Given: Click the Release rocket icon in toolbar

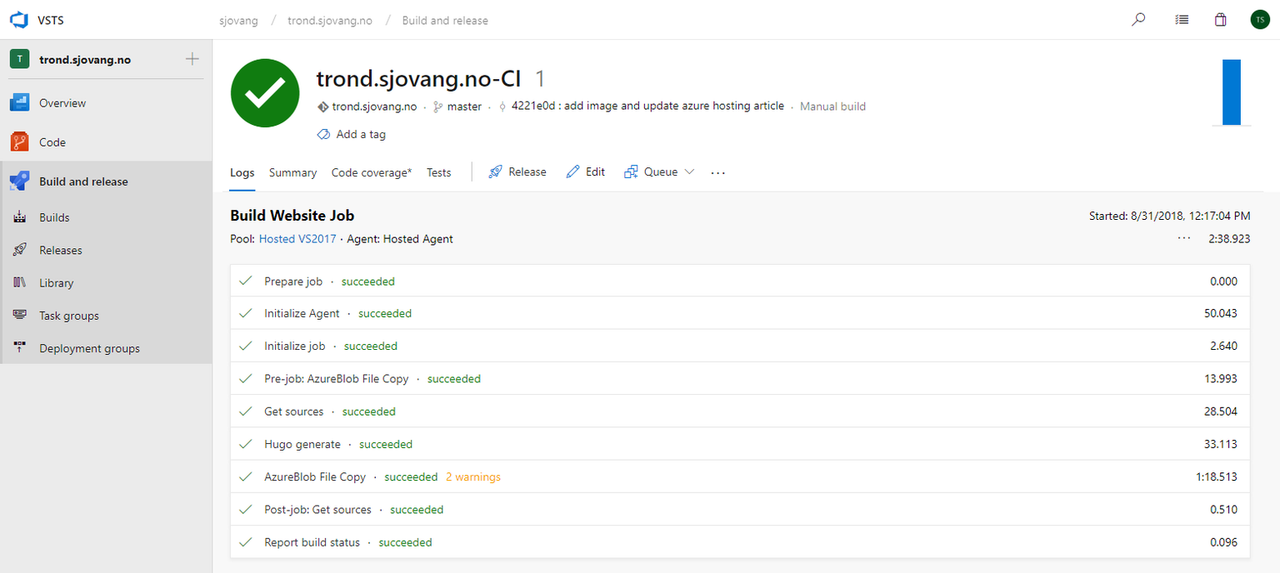Looking at the screenshot, I should 495,172.
